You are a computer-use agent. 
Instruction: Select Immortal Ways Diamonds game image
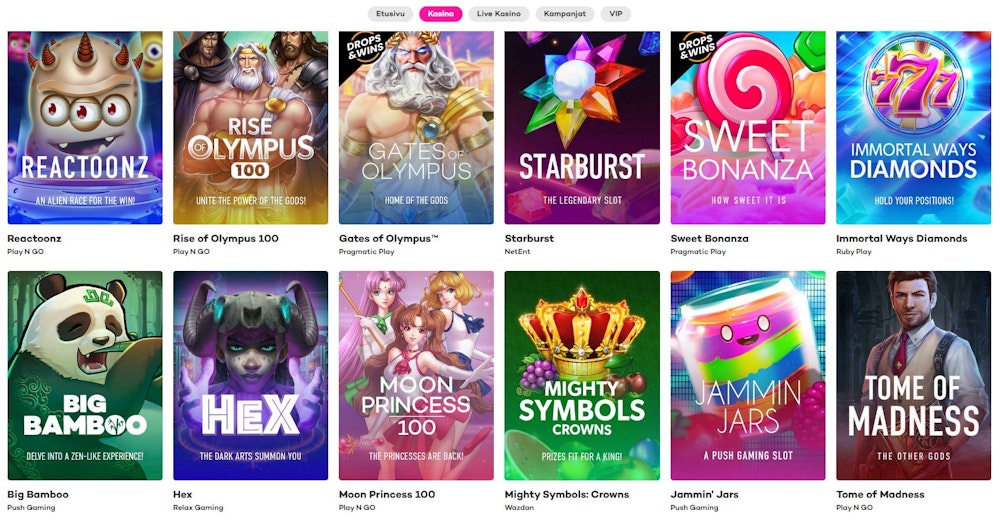(x=913, y=127)
